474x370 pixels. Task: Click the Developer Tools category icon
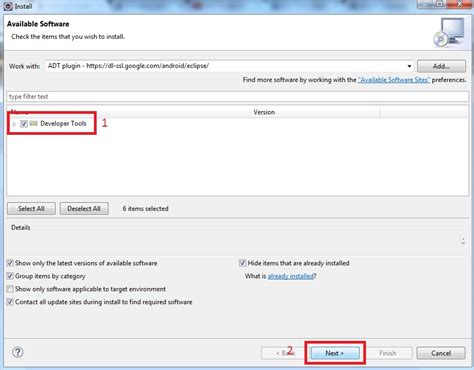(x=33, y=124)
